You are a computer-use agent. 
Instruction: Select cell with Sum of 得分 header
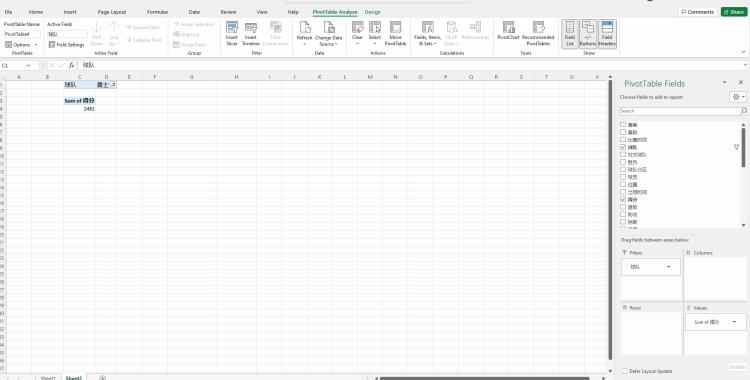[x=79, y=101]
